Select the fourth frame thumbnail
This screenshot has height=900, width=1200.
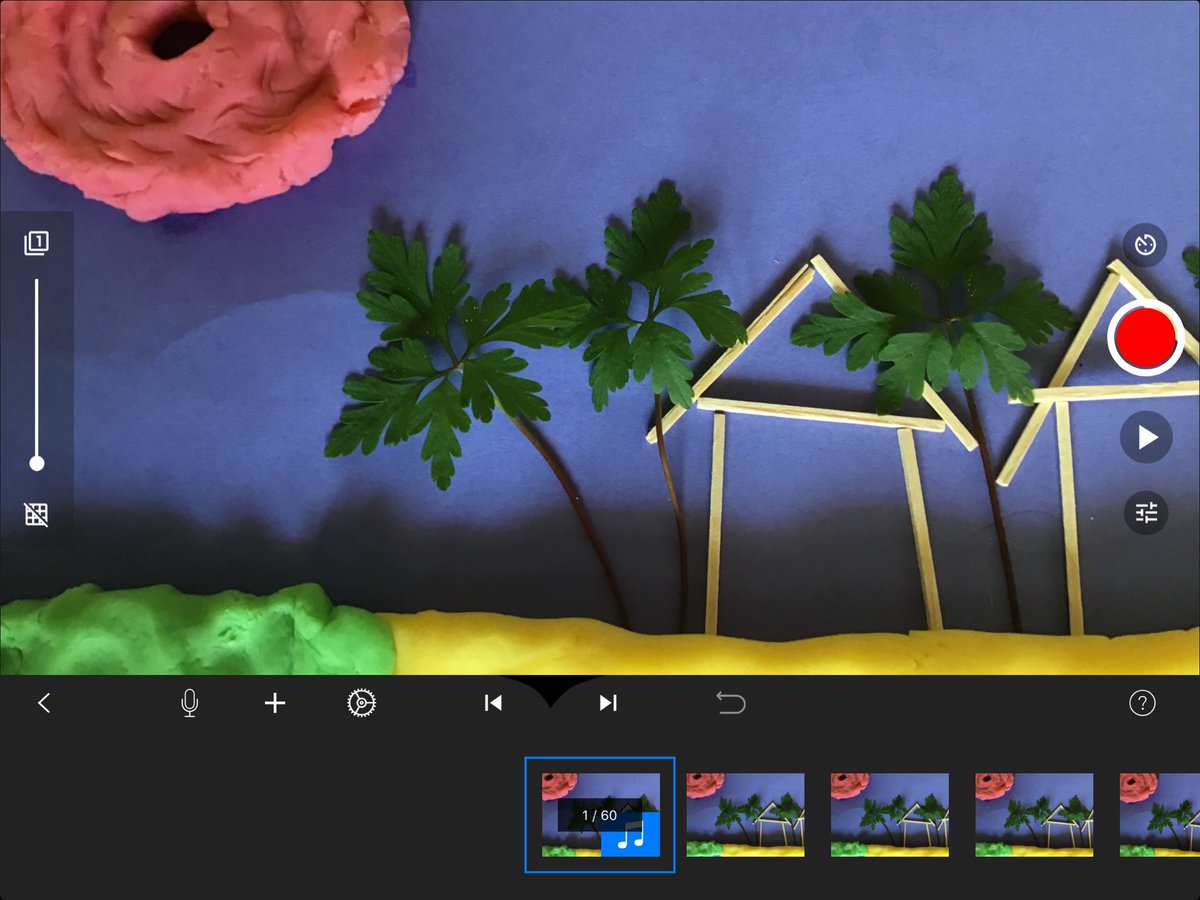click(1034, 815)
